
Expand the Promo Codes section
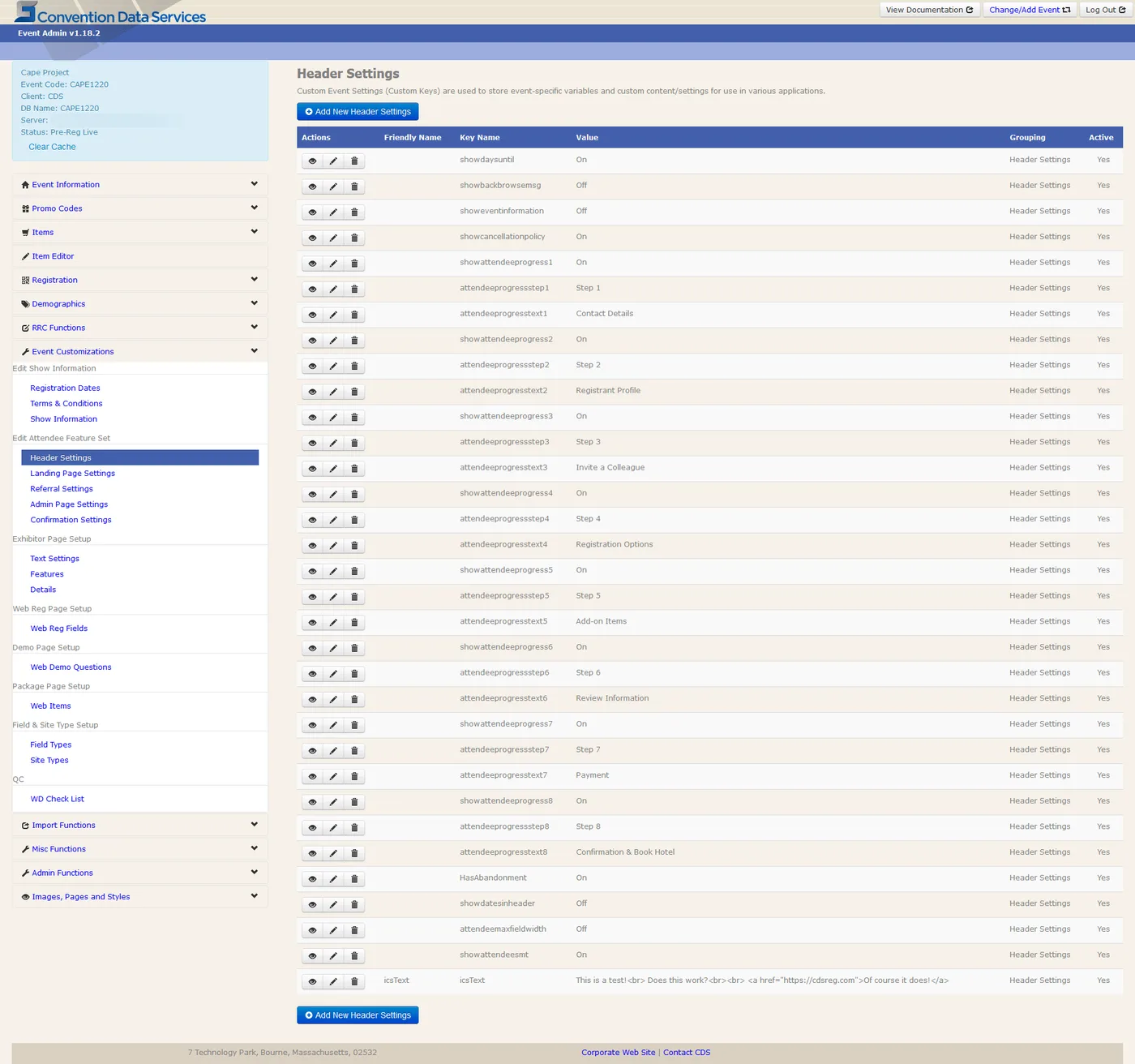139,208
